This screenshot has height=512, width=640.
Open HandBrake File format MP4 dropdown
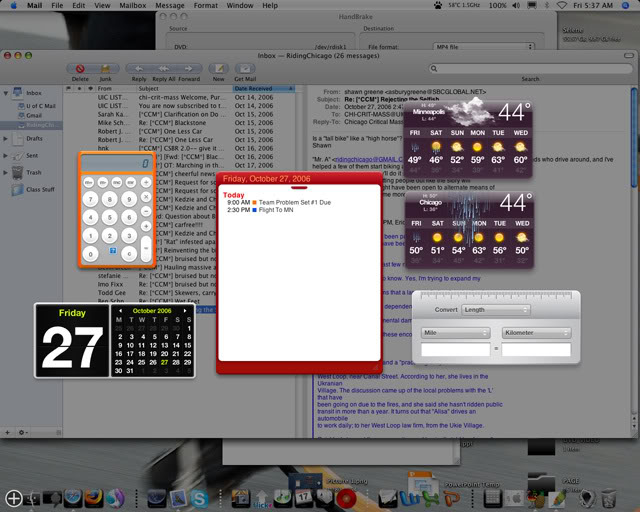pos(483,47)
